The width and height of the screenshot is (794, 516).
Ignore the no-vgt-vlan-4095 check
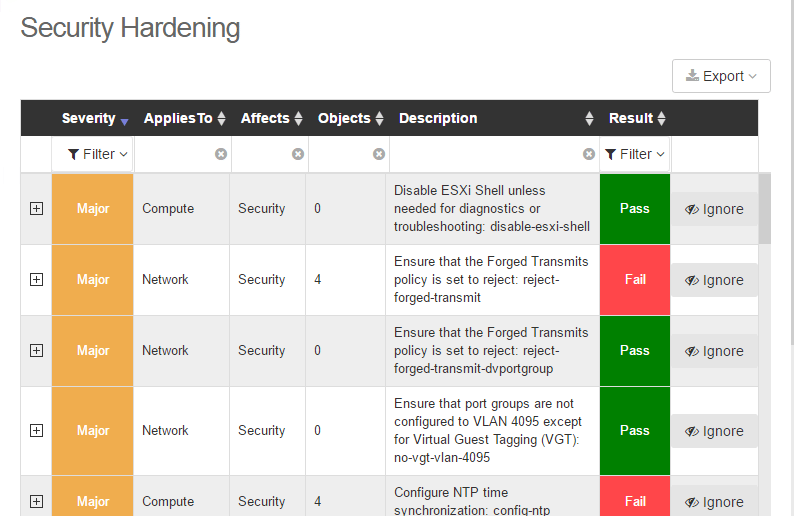coord(714,431)
